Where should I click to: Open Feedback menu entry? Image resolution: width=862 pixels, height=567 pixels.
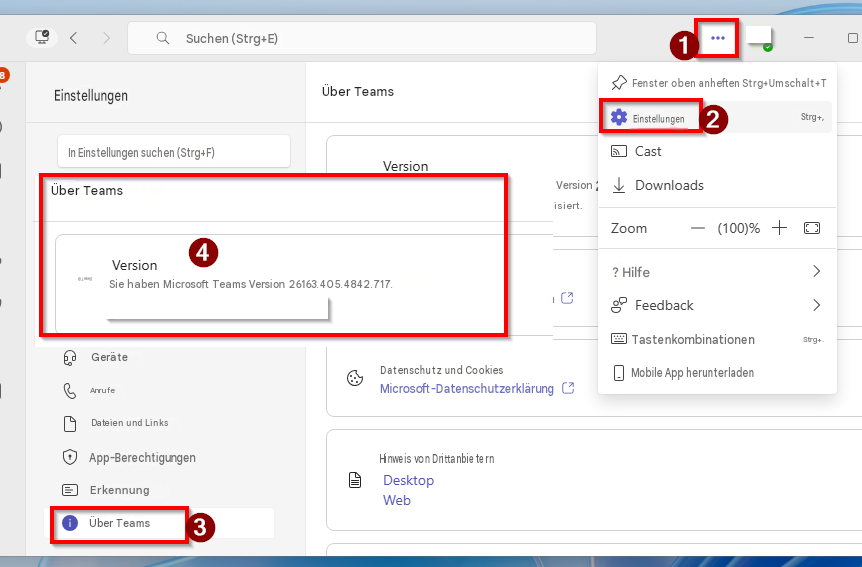pos(717,305)
